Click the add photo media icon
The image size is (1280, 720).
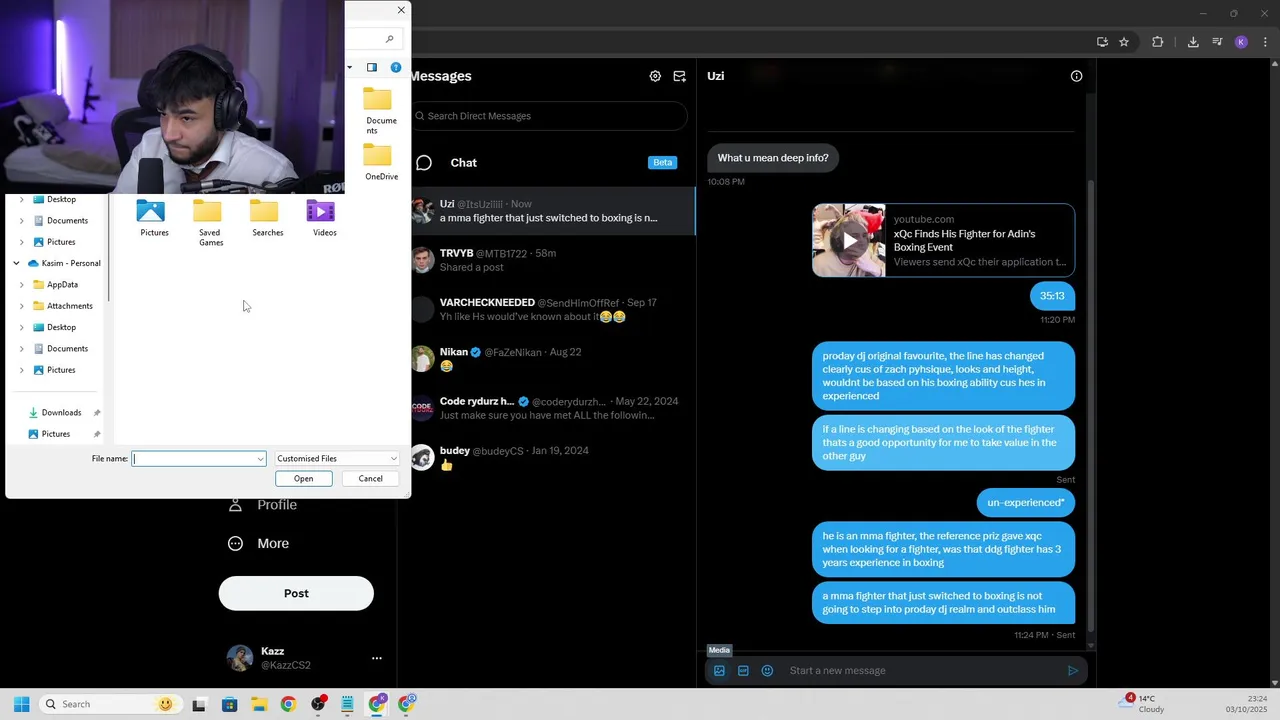[x=719, y=671]
